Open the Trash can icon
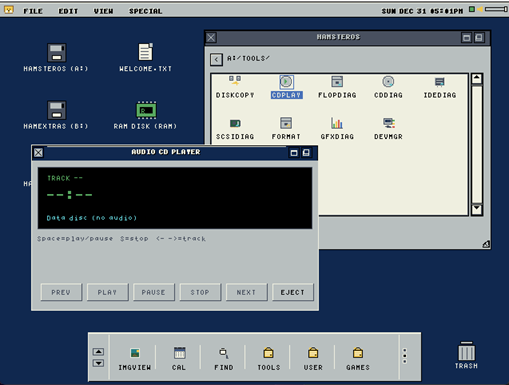 pos(466,355)
